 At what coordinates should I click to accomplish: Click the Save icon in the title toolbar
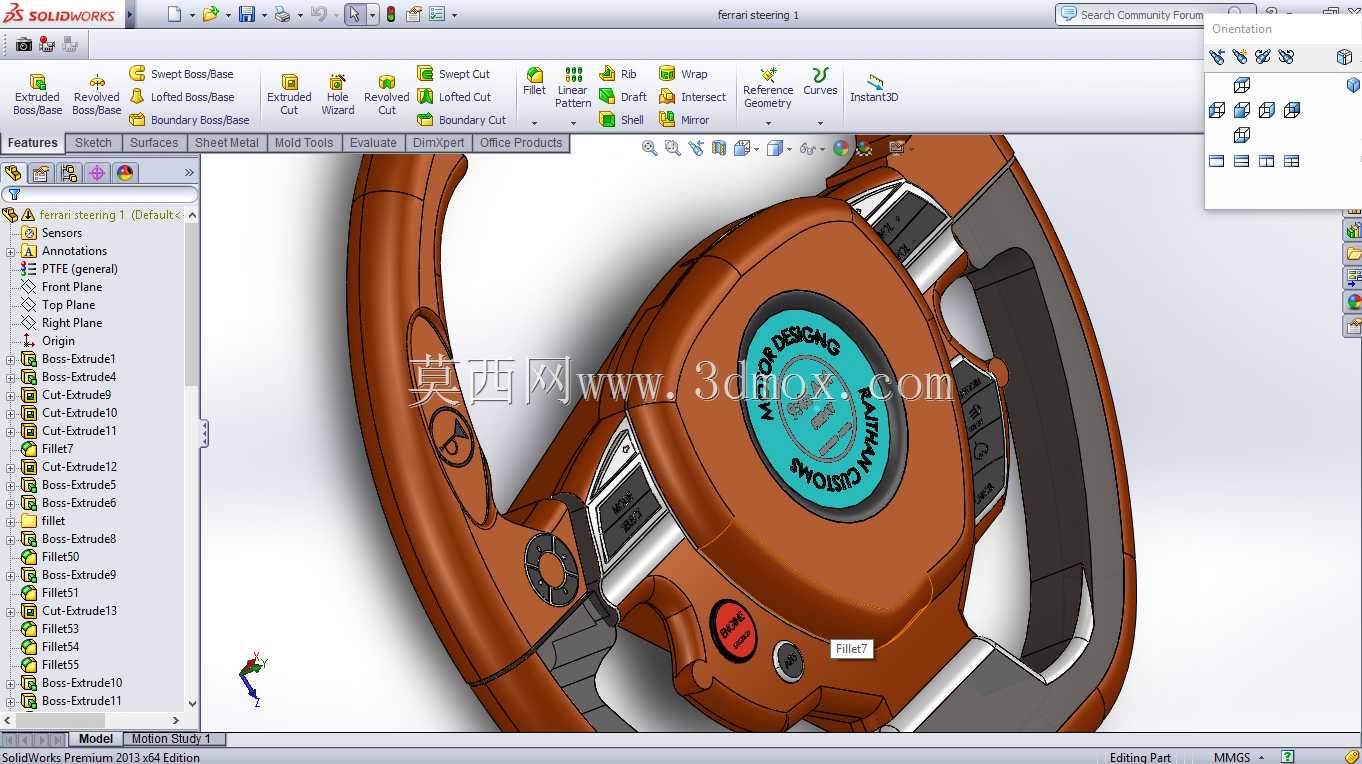pos(246,14)
